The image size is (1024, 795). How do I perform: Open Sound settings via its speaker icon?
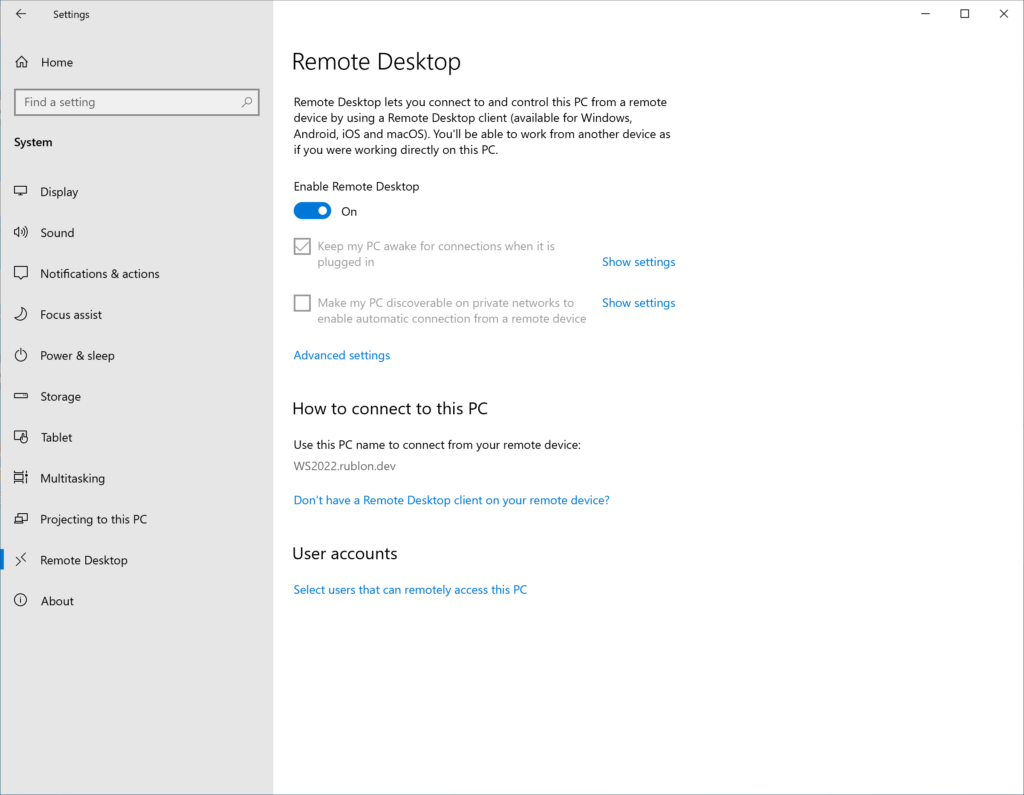point(21,232)
